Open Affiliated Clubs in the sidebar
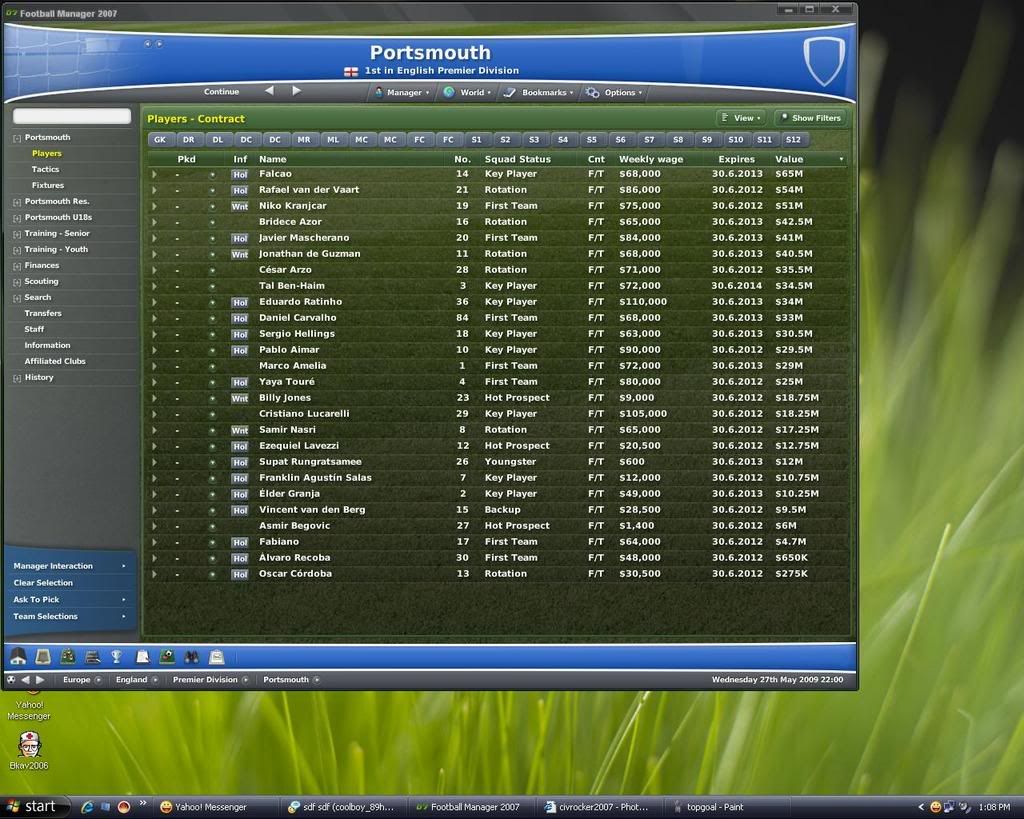1024x819 pixels. [x=55, y=361]
